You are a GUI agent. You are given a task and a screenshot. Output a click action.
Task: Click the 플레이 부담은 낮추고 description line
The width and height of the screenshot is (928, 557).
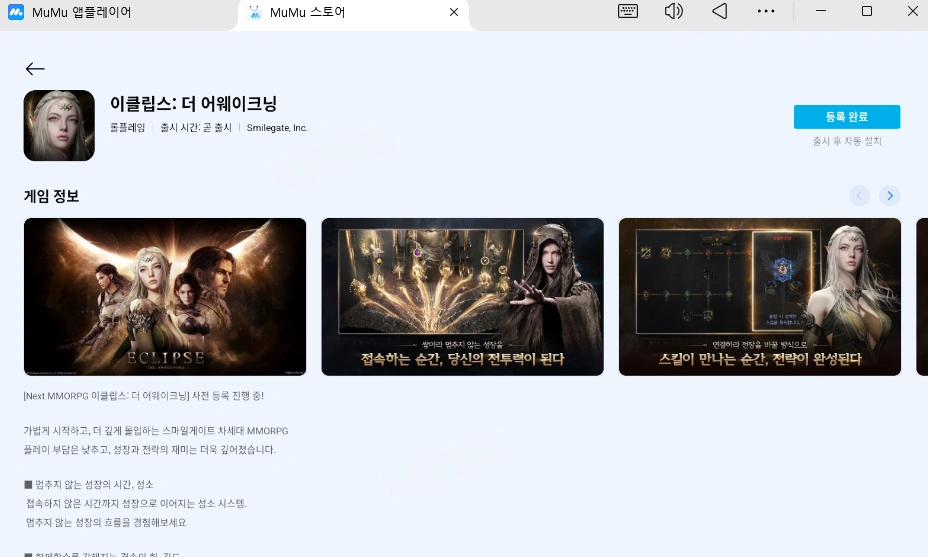tap(150, 450)
